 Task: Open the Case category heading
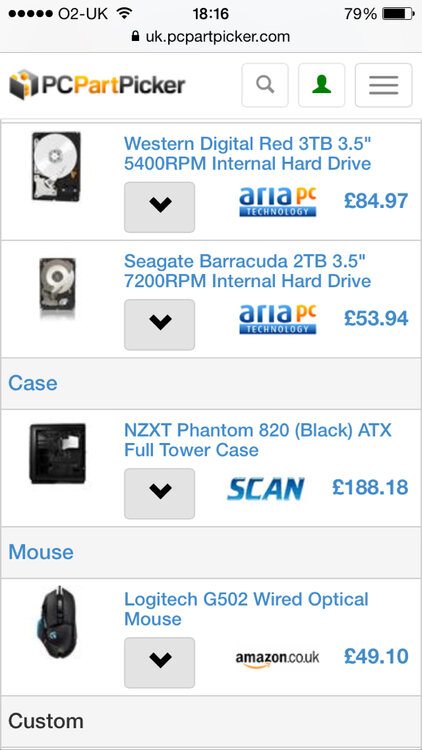33,383
